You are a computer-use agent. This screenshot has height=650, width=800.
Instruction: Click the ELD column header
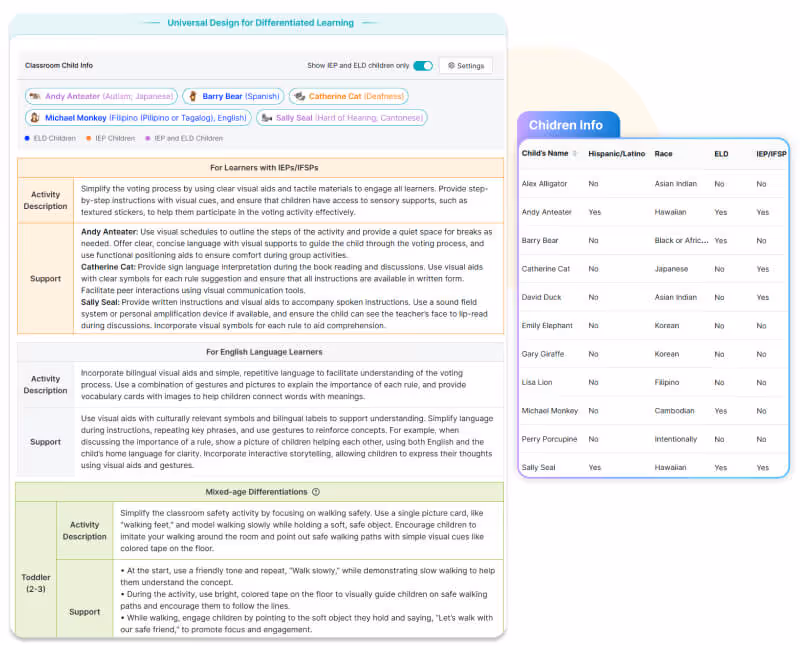(x=721, y=154)
